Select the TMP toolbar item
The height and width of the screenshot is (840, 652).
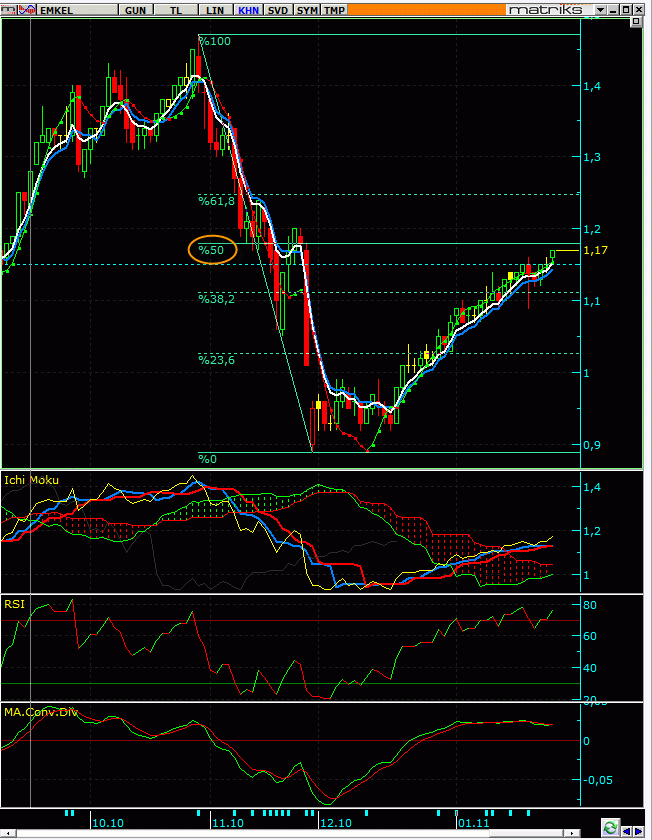(334, 10)
